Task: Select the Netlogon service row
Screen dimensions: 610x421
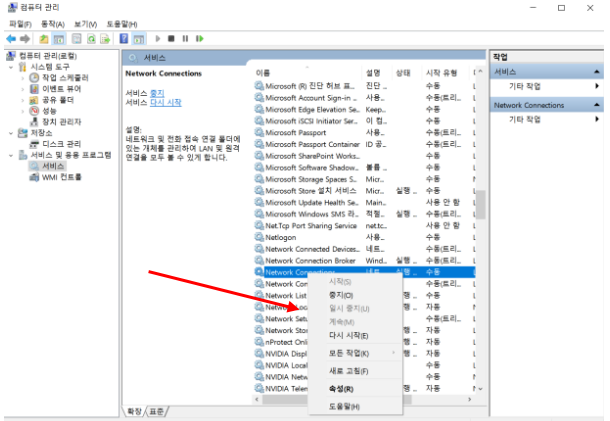Action: click(x=364, y=237)
